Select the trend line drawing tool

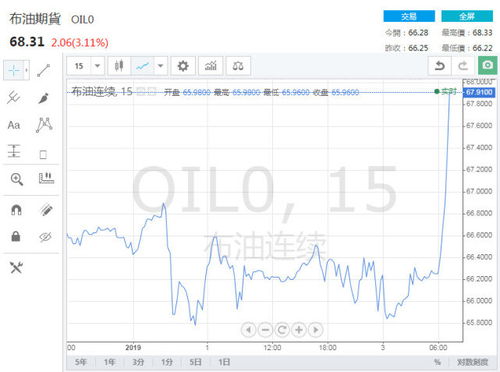click(44, 70)
